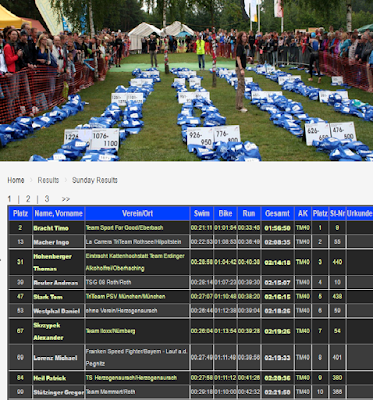The image size is (373, 400).
Task: Click overall place 84 cell
Action: pos(20,378)
